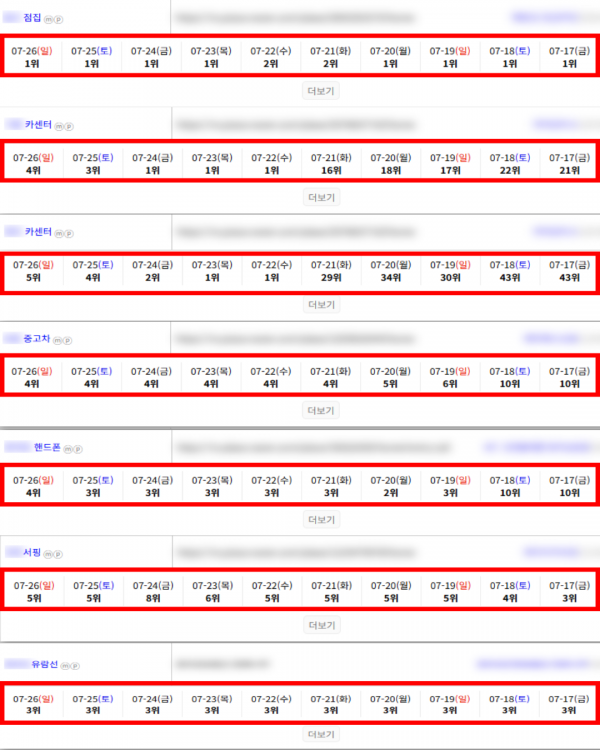
Task: Click the m icon beside 핸드폰
Action: 68,449
